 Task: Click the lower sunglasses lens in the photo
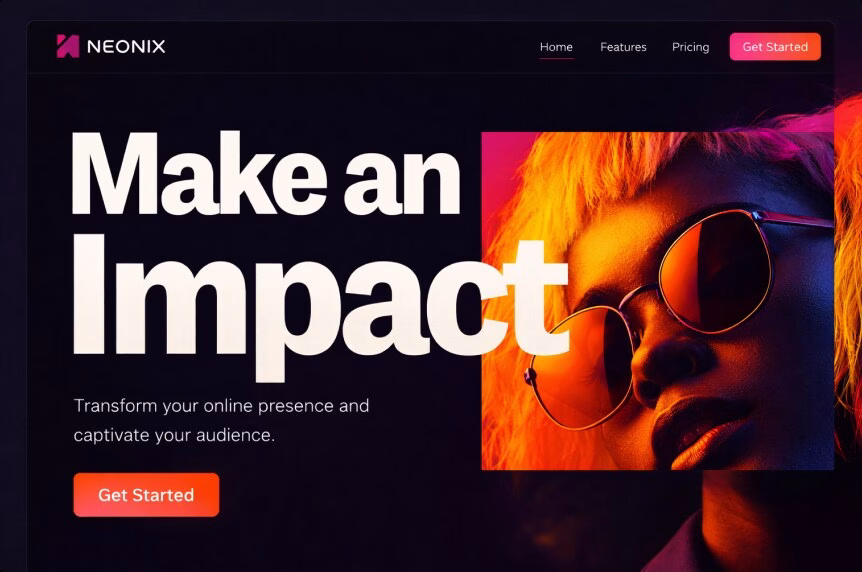click(x=583, y=367)
